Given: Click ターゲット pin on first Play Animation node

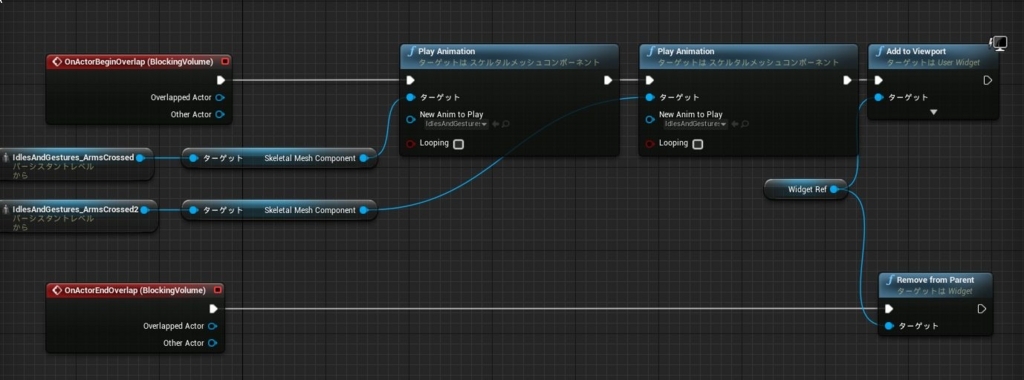Looking at the screenshot, I should (x=410, y=98).
